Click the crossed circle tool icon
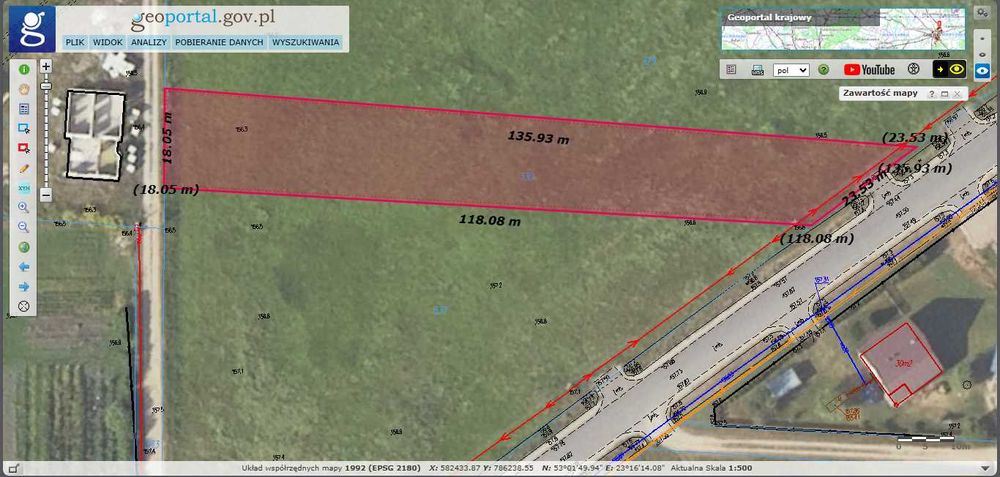The width and height of the screenshot is (1000, 477). click(24, 306)
